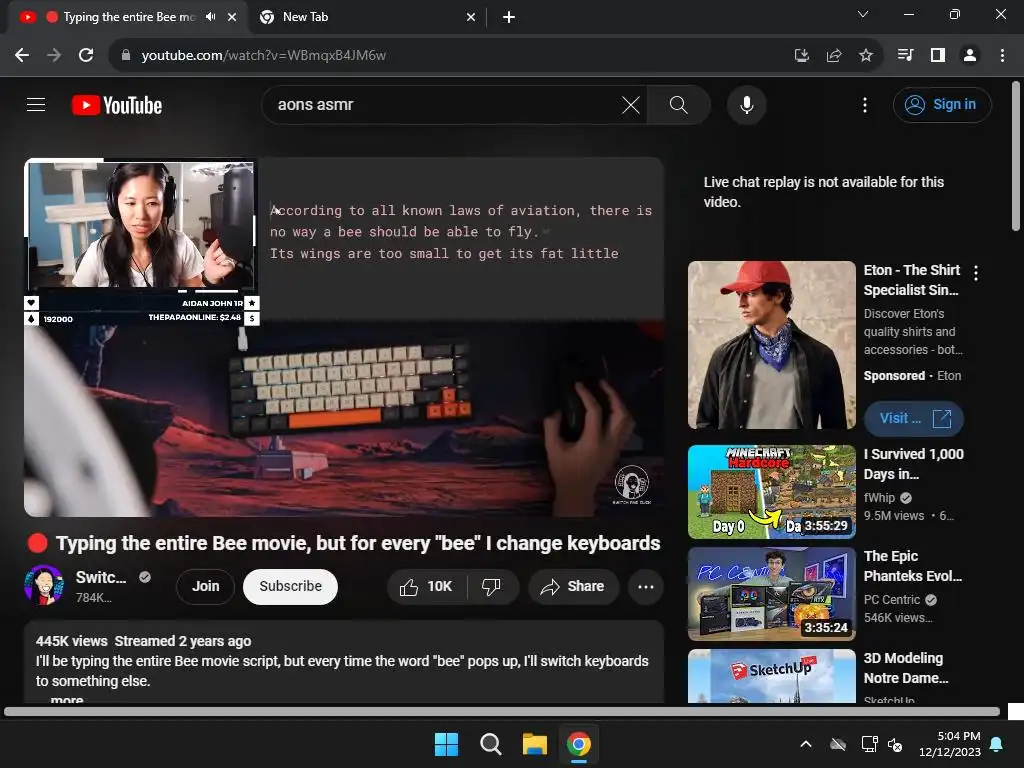Show hidden system tray icons
This screenshot has height=768, width=1024.
click(x=807, y=744)
